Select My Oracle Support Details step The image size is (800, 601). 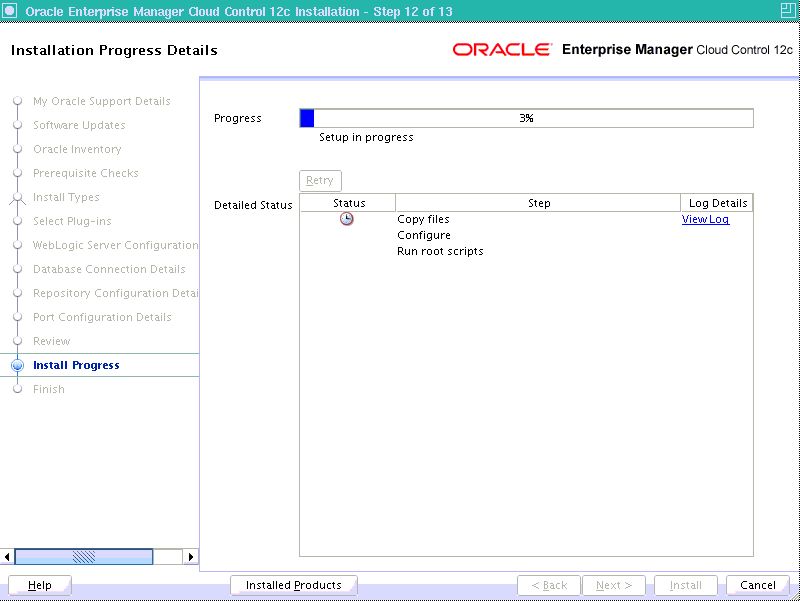click(x=101, y=102)
